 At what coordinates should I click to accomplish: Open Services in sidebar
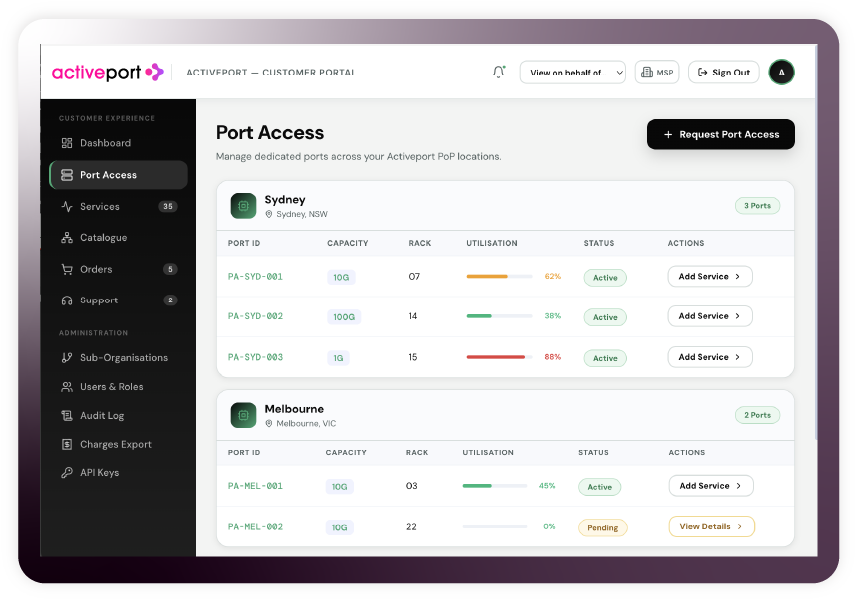click(118, 206)
